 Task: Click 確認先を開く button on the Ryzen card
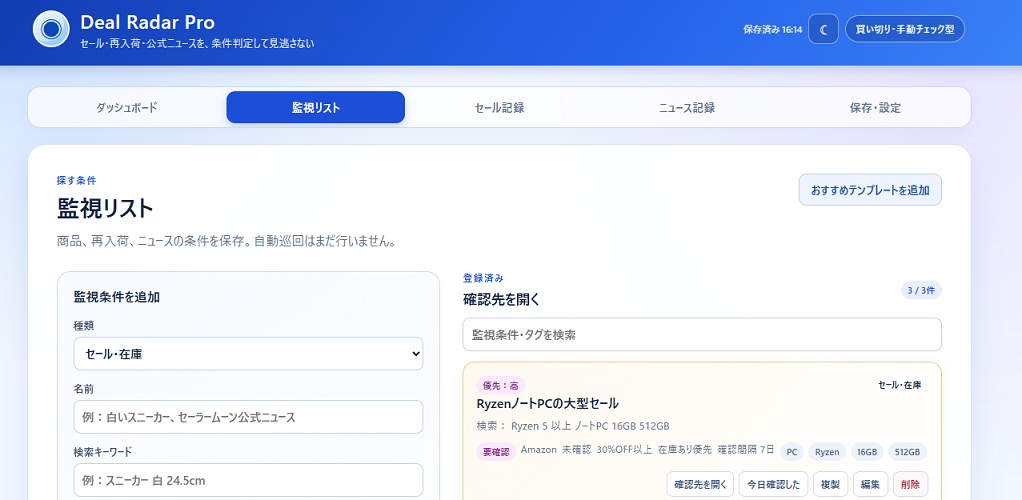(700, 484)
